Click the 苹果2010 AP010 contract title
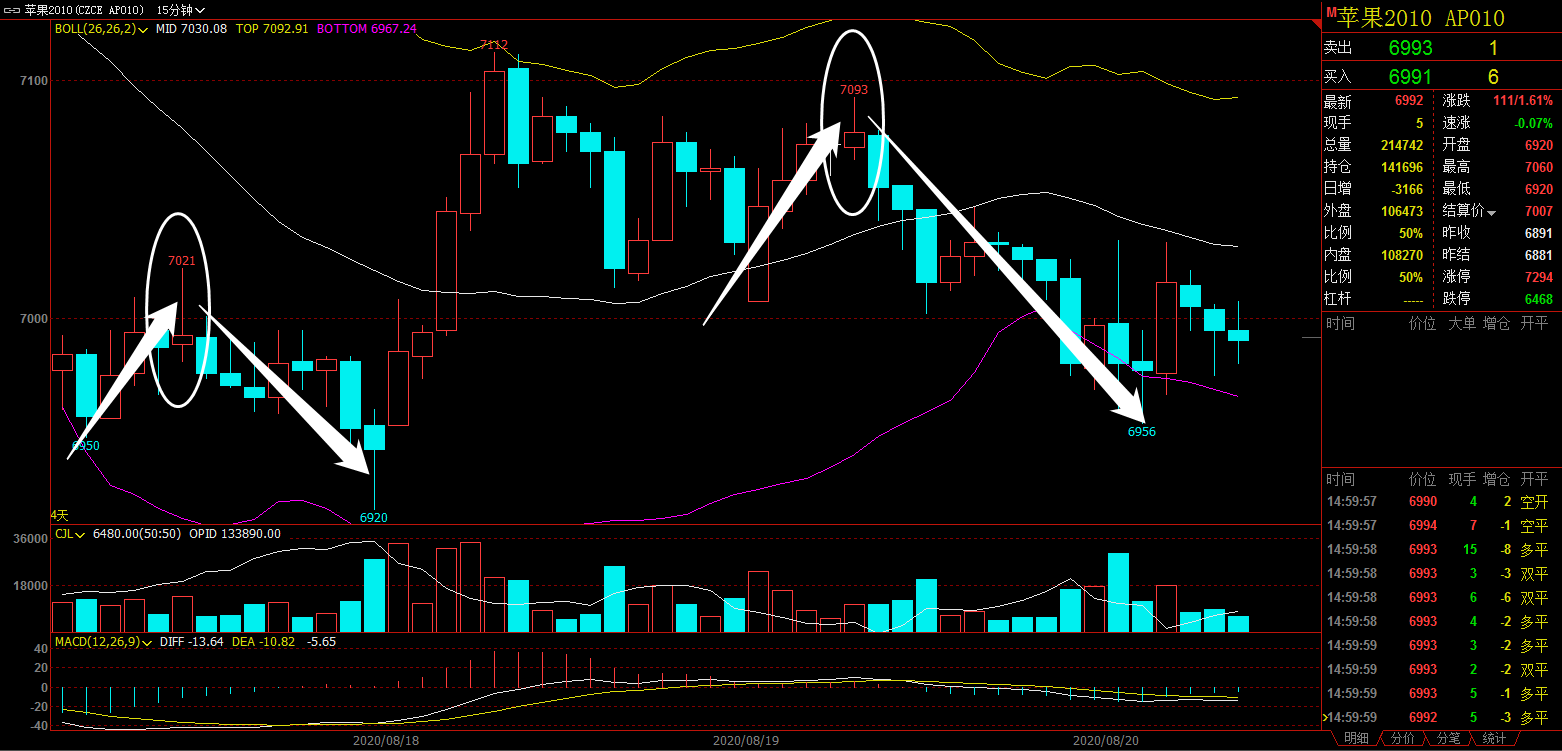The image size is (1562, 751). coord(1422,17)
